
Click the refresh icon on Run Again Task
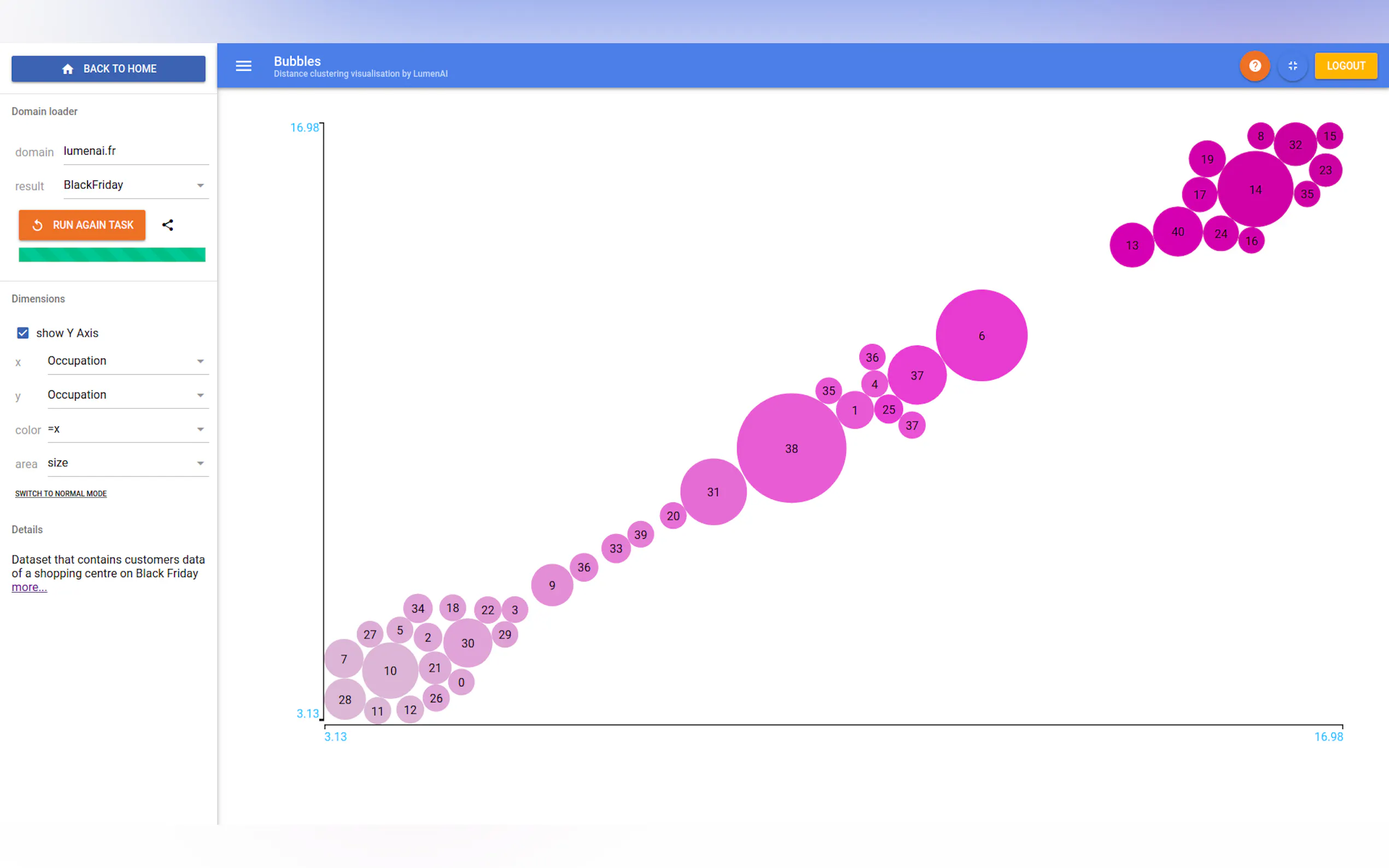[x=37, y=225]
